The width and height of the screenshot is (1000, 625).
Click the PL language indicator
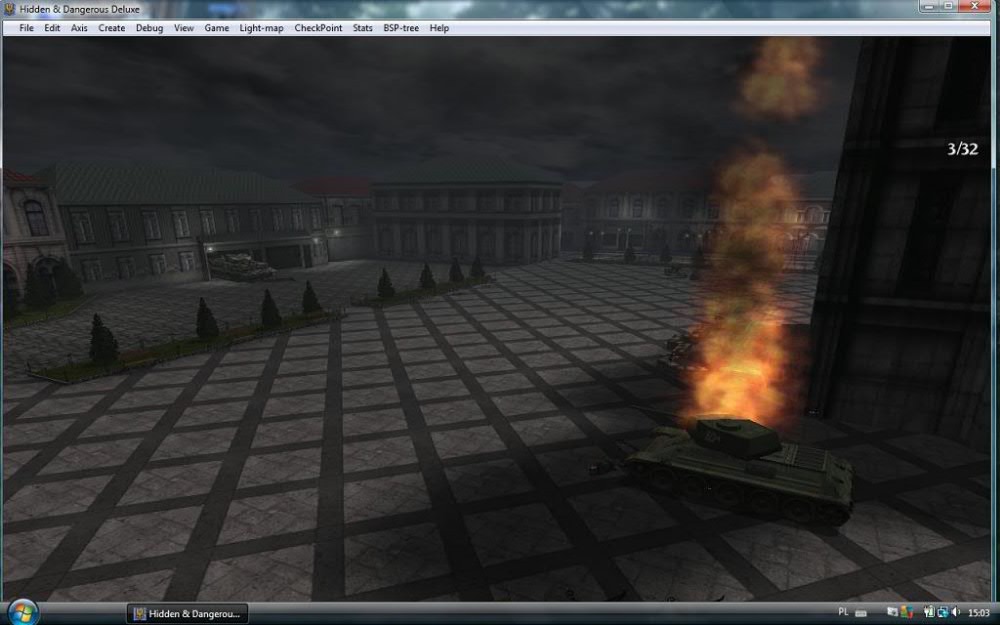(843, 612)
